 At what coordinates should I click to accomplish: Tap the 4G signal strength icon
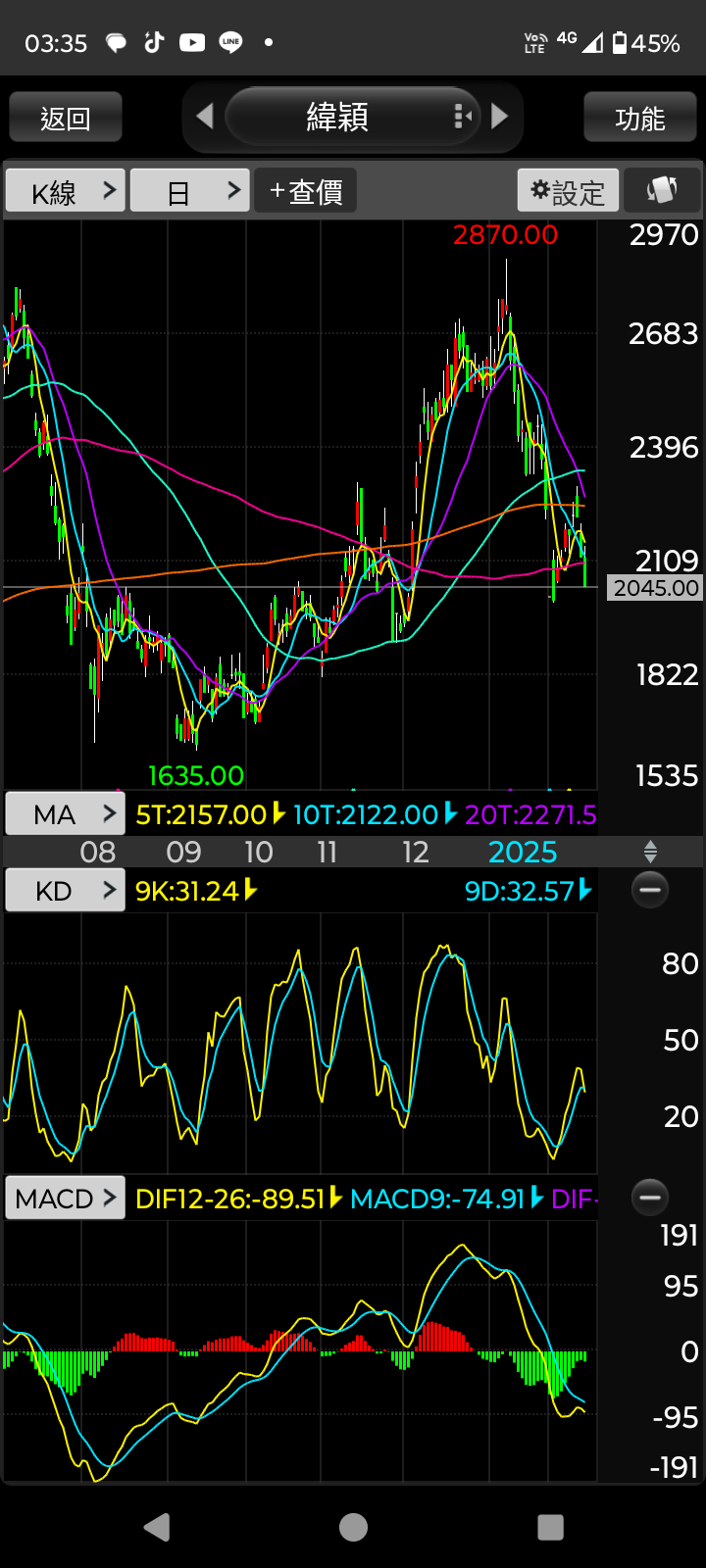(580, 41)
